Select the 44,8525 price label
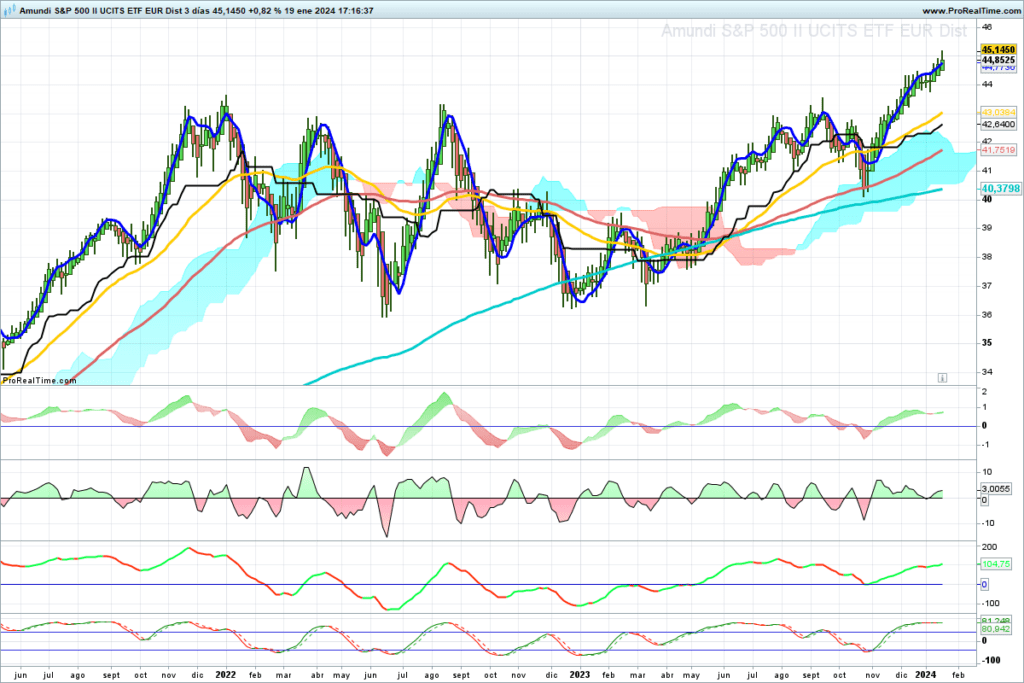The height and width of the screenshot is (683, 1024). click(x=998, y=59)
